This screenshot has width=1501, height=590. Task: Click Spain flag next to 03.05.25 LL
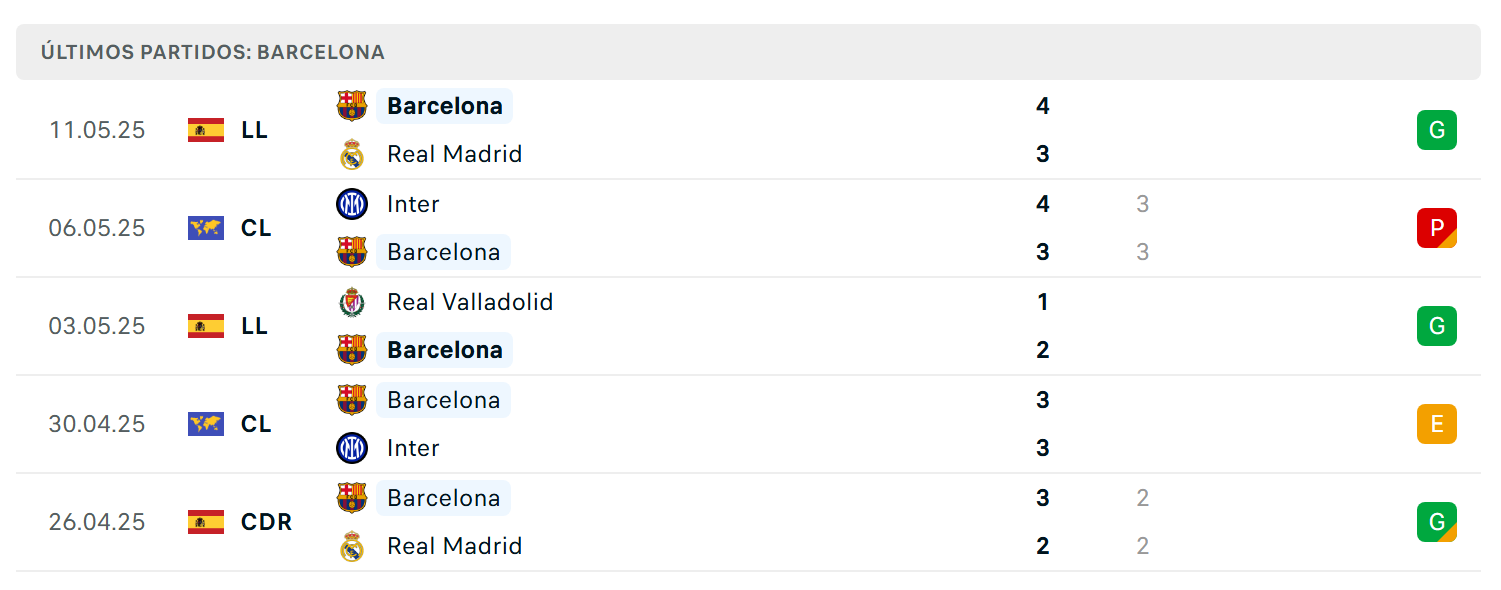206,326
